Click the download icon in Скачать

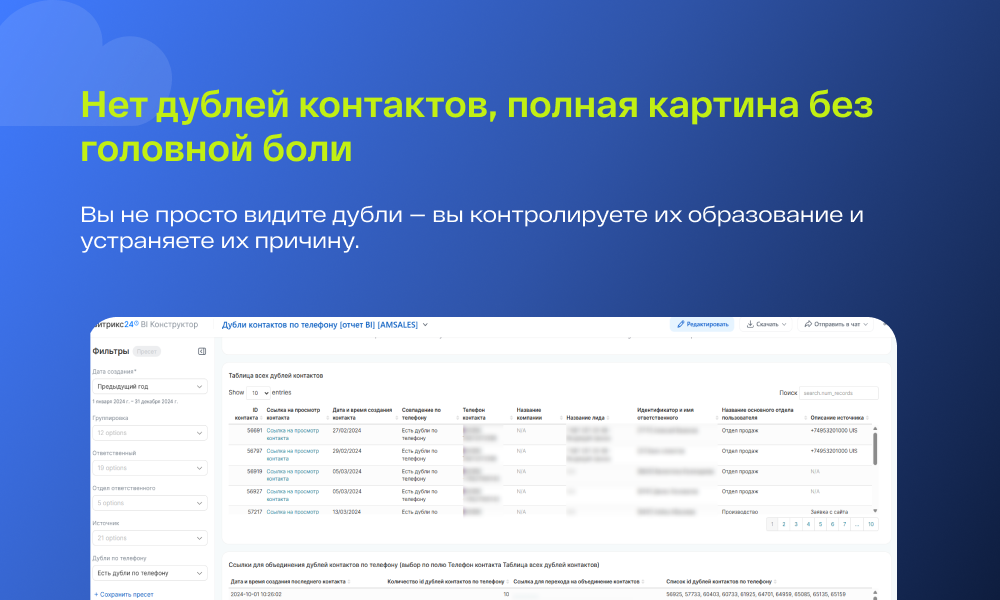pos(750,325)
